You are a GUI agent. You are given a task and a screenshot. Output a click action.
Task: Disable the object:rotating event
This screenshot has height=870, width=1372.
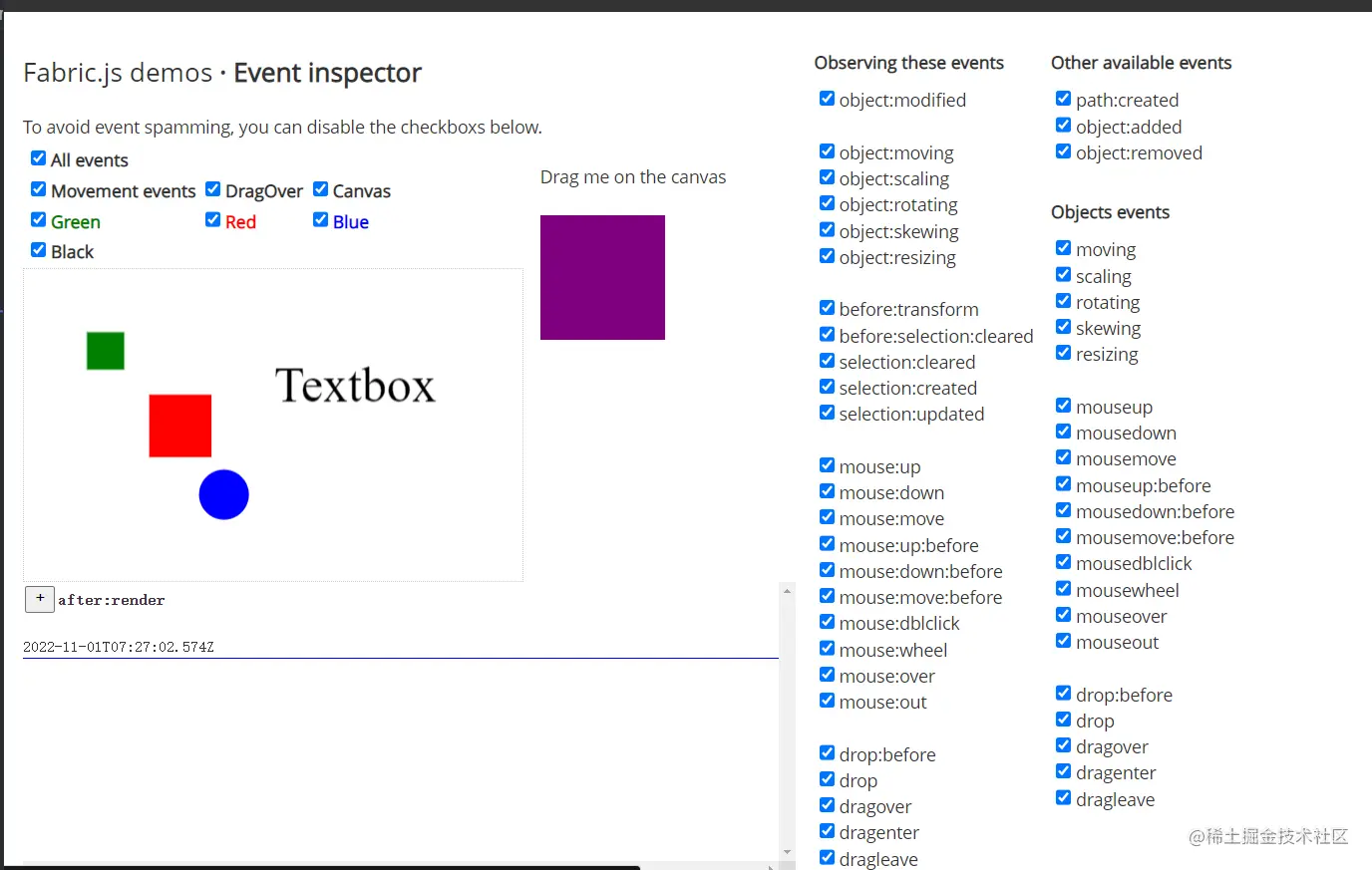coord(827,203)
